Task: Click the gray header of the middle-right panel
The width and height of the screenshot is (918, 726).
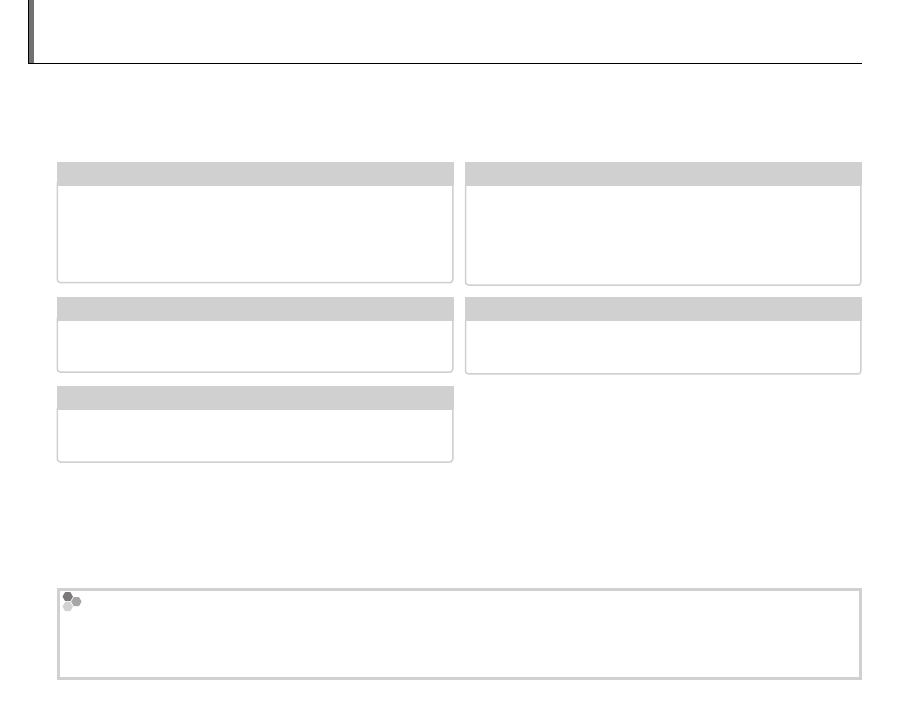Action: tap(663, 309)
